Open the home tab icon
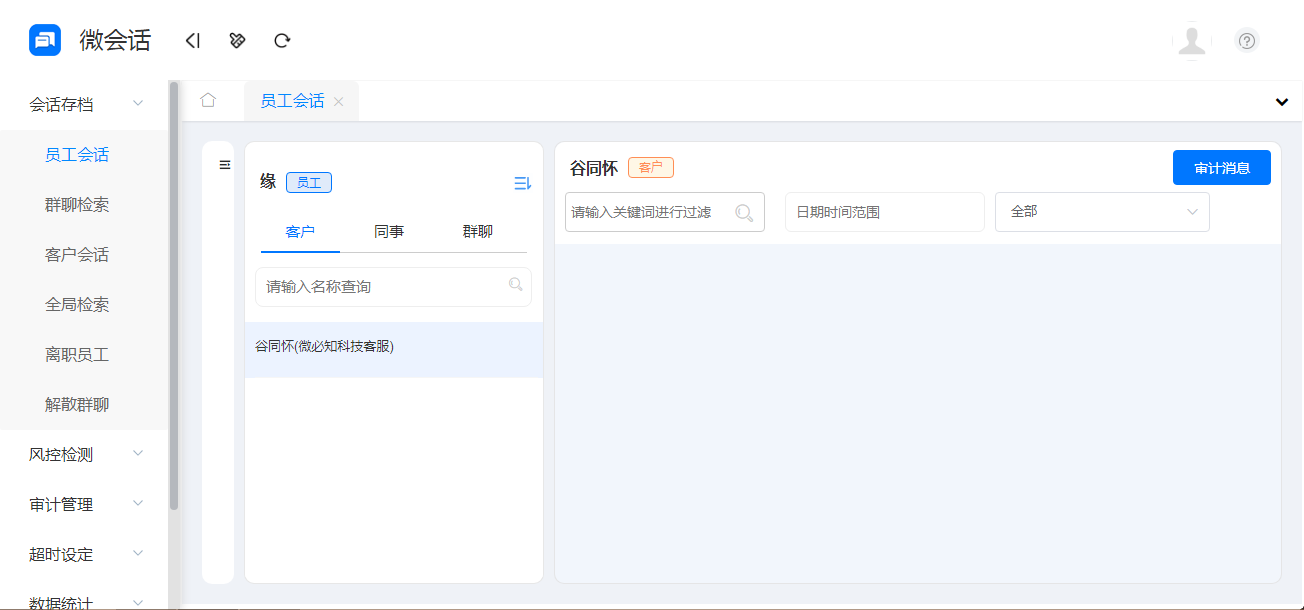Viewport: 1304px width, 610px height. coord(208,100)
